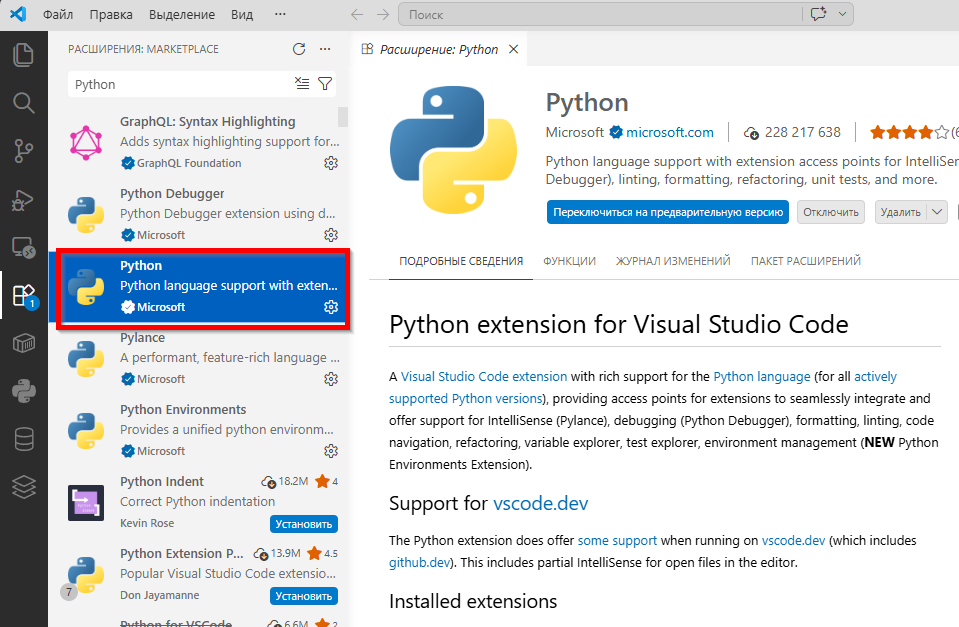
Task: Open the Search view in activity bar
Action: pos(23,103)
